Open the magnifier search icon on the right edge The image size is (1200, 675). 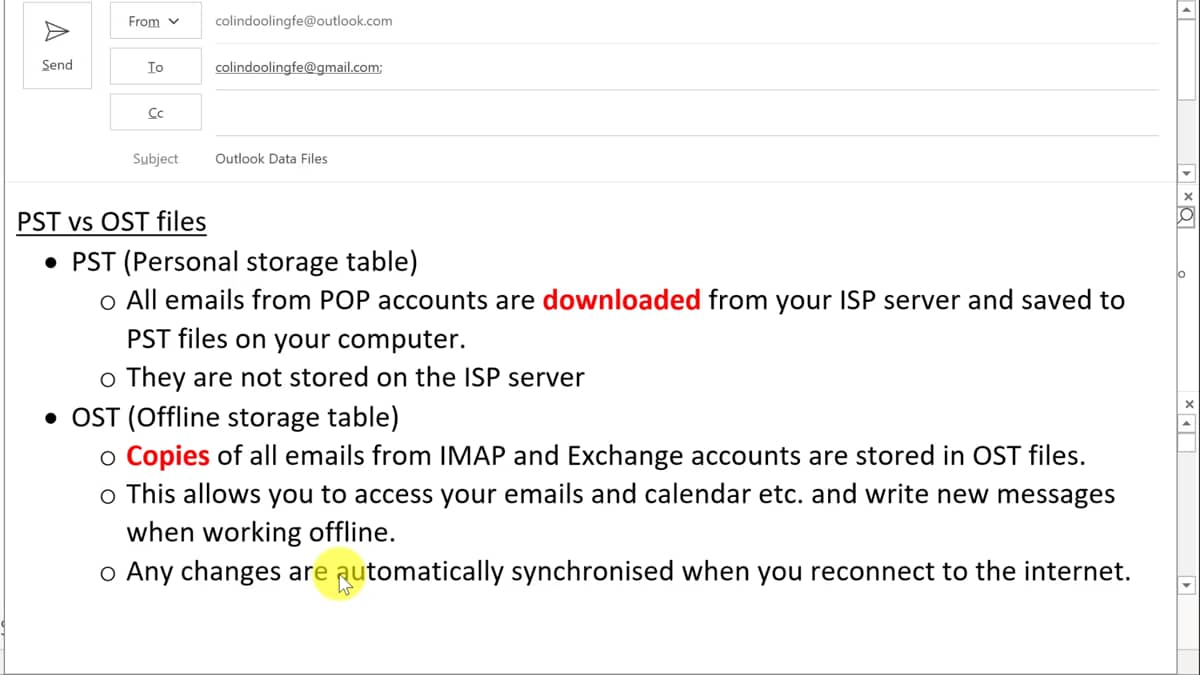[x=1187, y=215]
